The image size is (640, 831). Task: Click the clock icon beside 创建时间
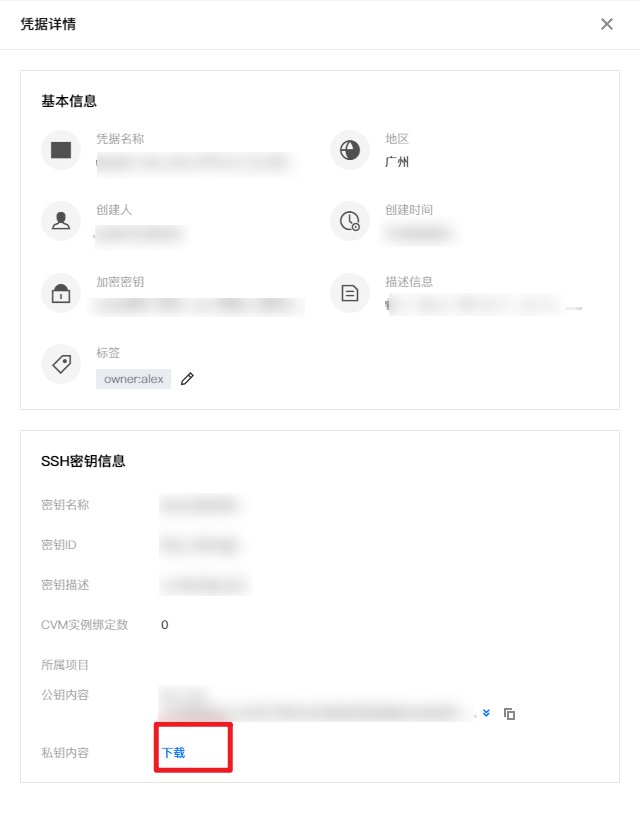pyautogui.click(x=350, y=221)
